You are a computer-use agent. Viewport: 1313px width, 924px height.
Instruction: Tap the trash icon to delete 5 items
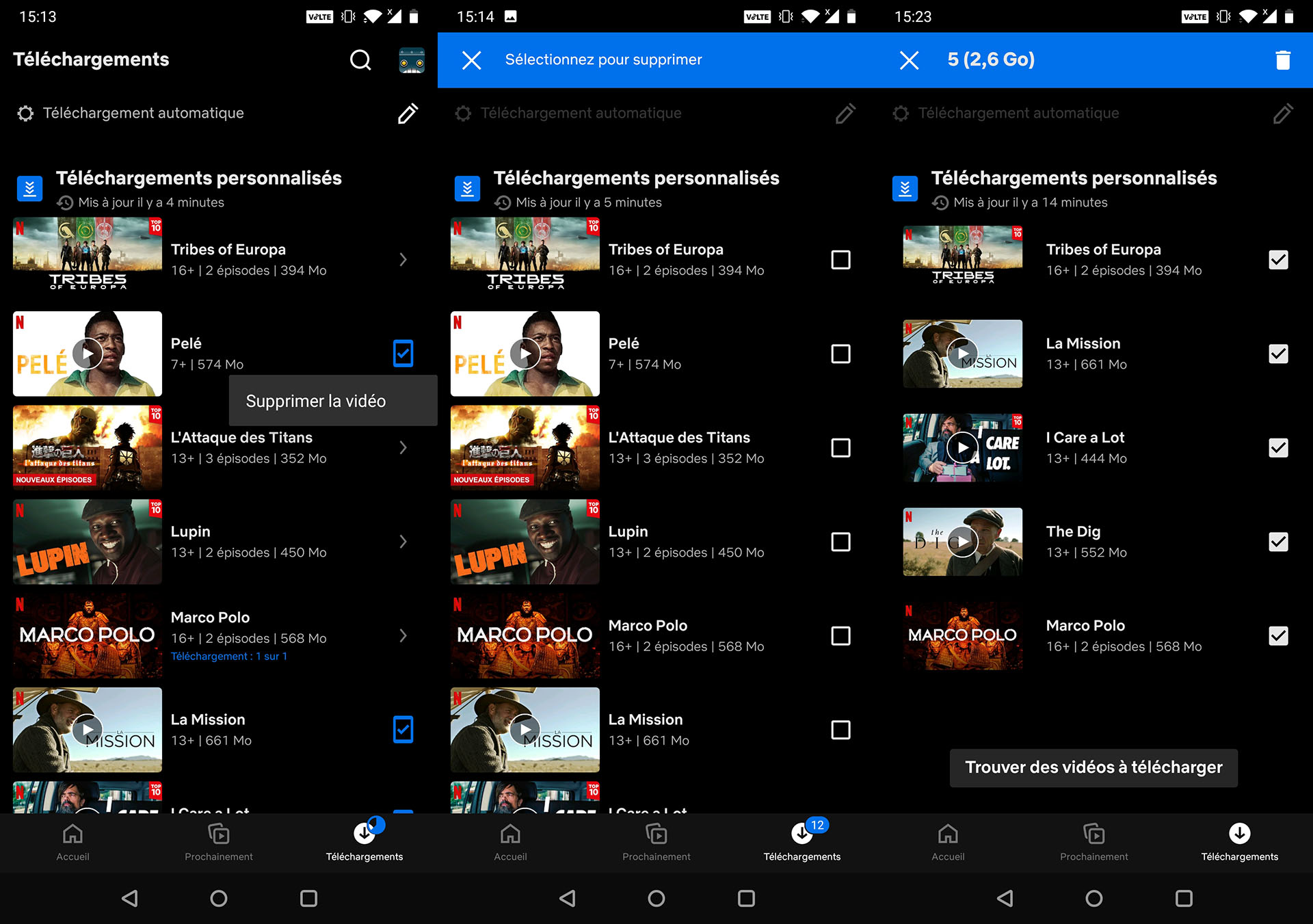coord(1283,60)
